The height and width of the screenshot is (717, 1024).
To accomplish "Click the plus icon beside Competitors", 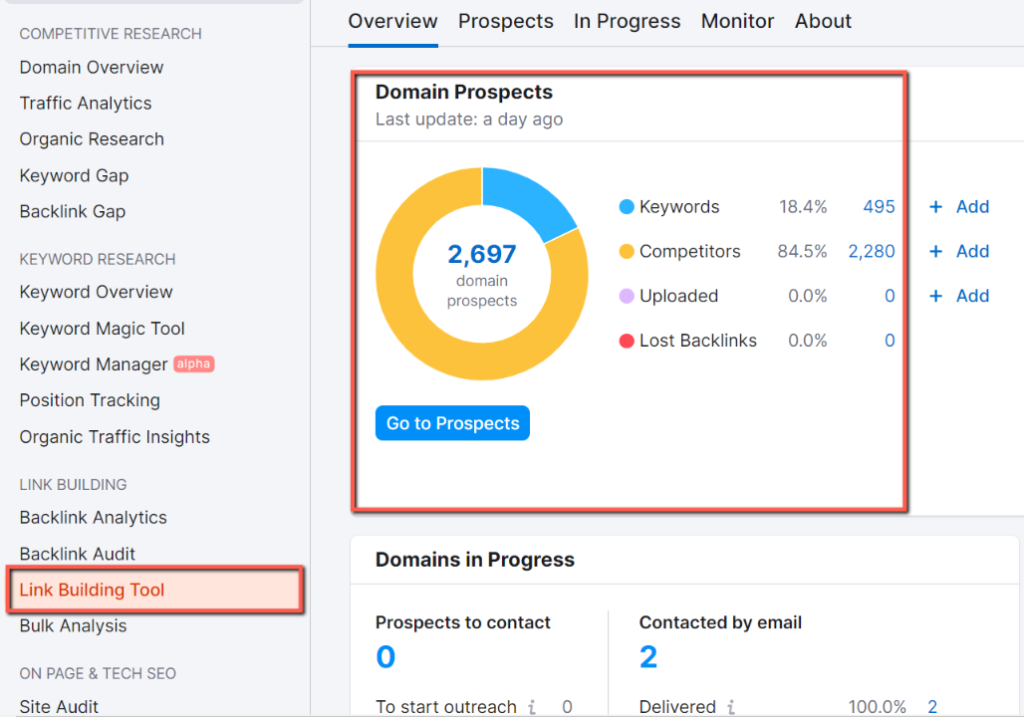I will pyautogui.click(x=934, y=251).
